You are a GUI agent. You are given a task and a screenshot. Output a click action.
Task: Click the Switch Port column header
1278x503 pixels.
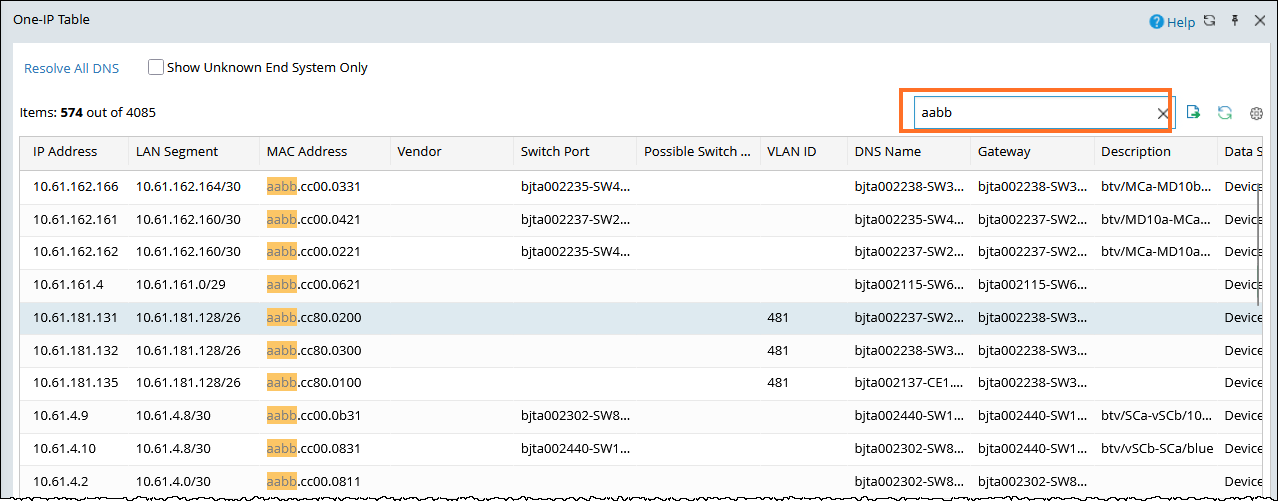(x=555, y=152)
